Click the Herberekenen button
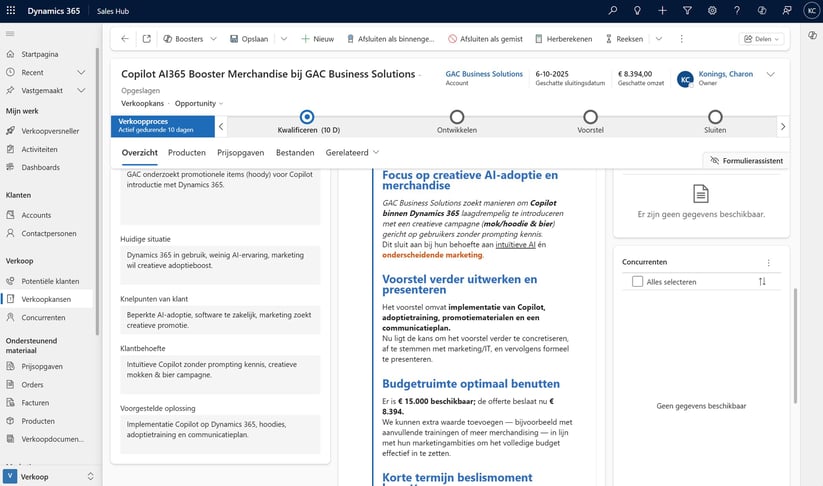Viewport: 823px width, 486px height. 563,39
